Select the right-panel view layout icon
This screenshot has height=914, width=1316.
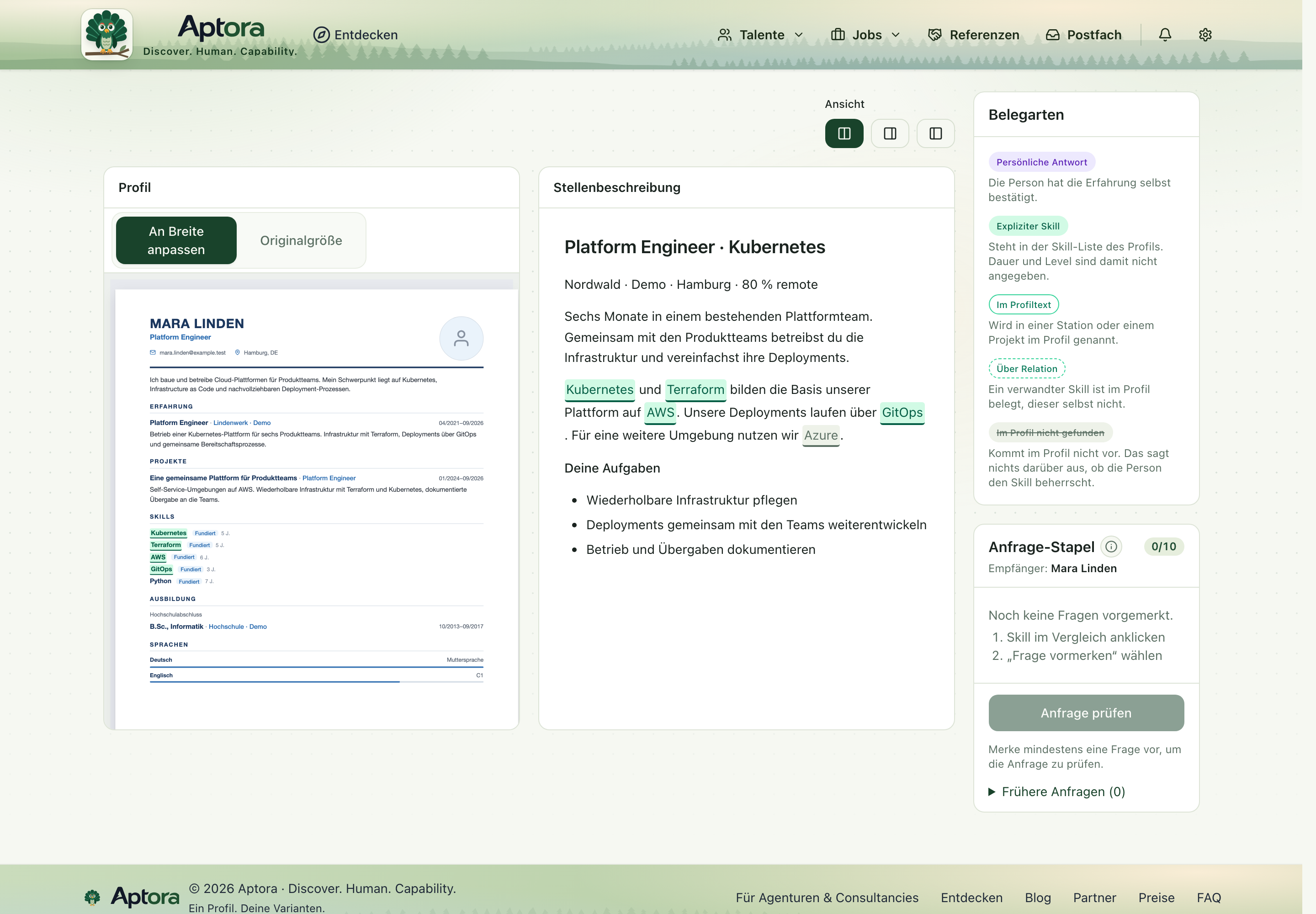890,133
